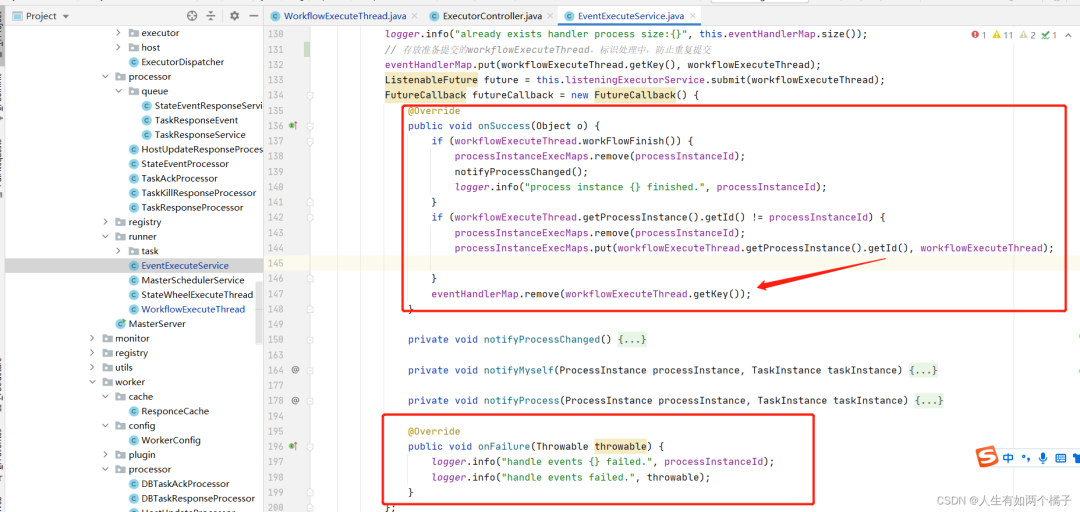This screenshot has width=1080, height=512.
Task: Click the green typo checkmark indicator
Action: (1050, 35)
